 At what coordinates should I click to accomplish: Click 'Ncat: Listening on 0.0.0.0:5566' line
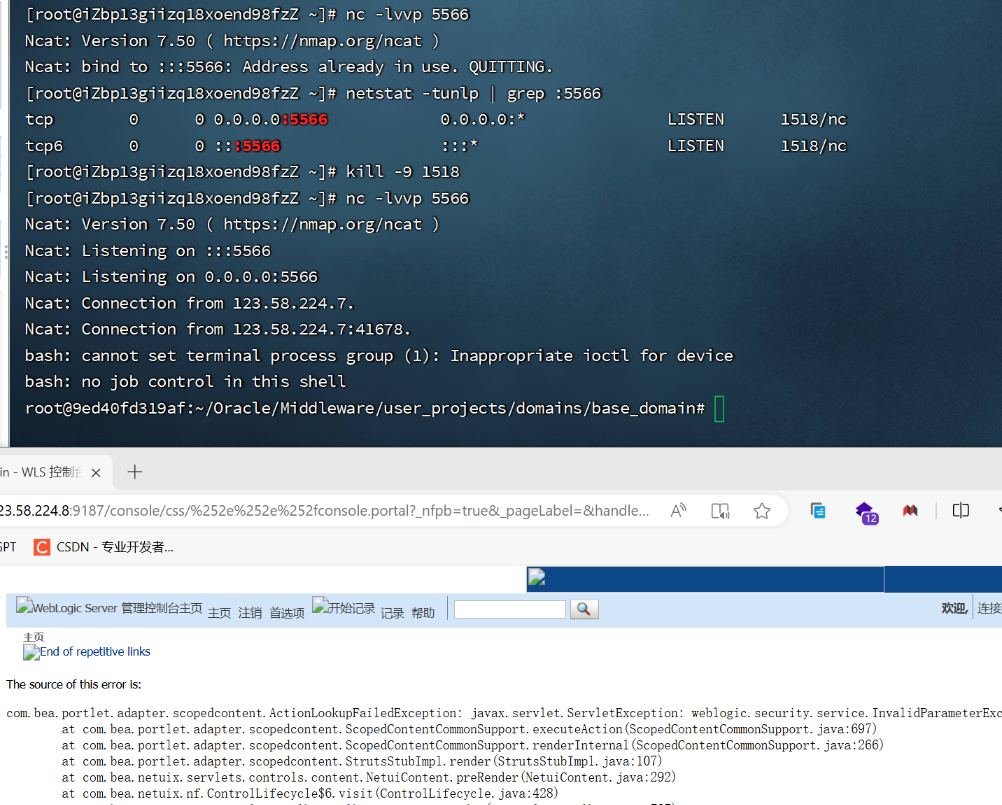pyautogui.click(x=171, y=277)
